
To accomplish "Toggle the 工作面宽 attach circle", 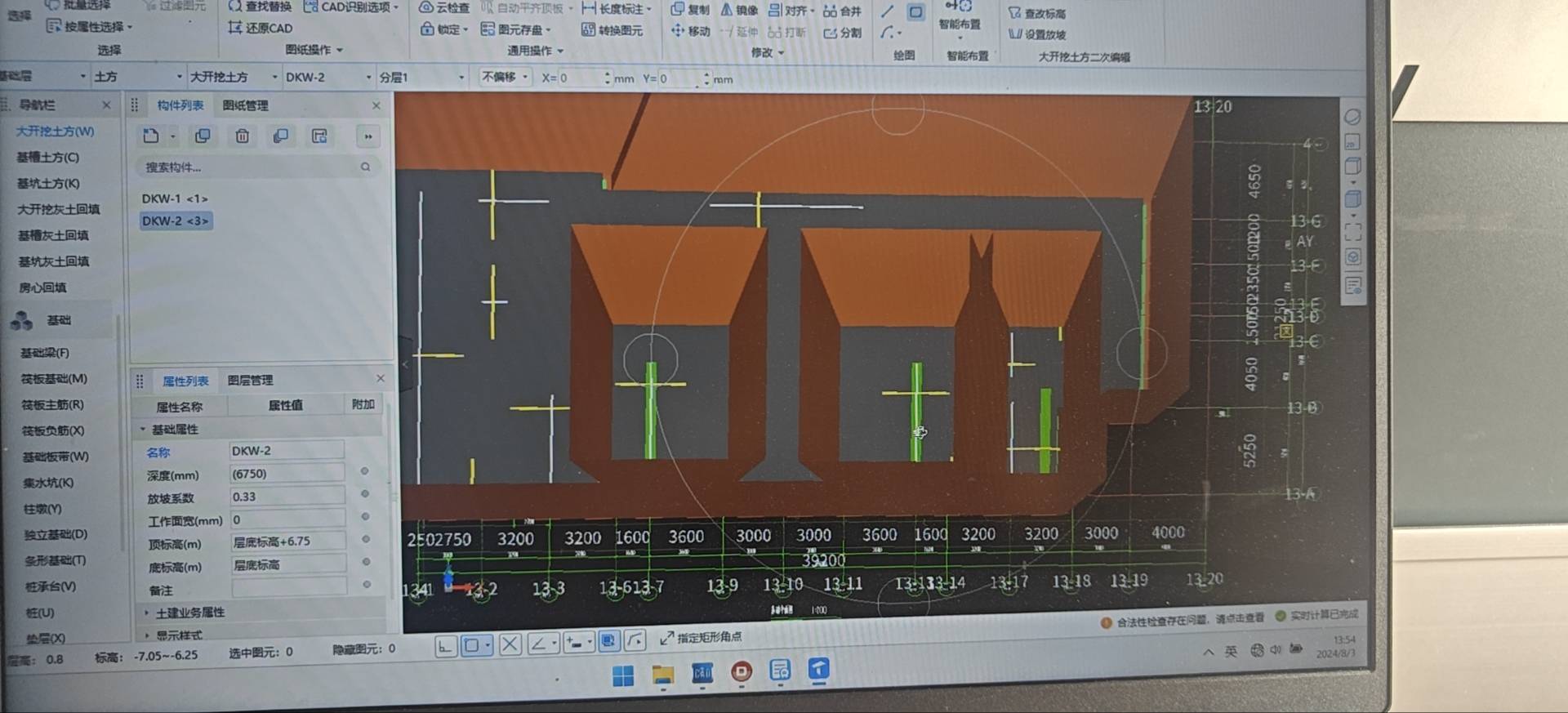I will tap(365, 516).
